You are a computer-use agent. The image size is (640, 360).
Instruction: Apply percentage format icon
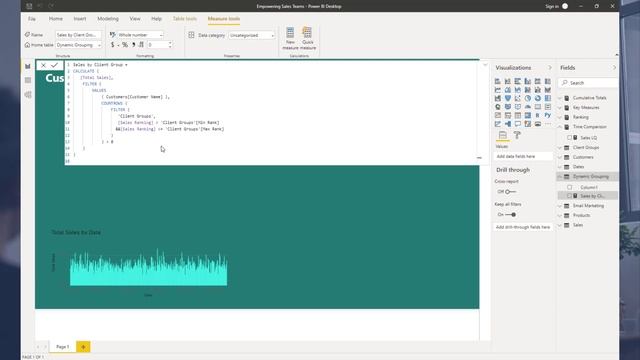[x=125, y=45]
